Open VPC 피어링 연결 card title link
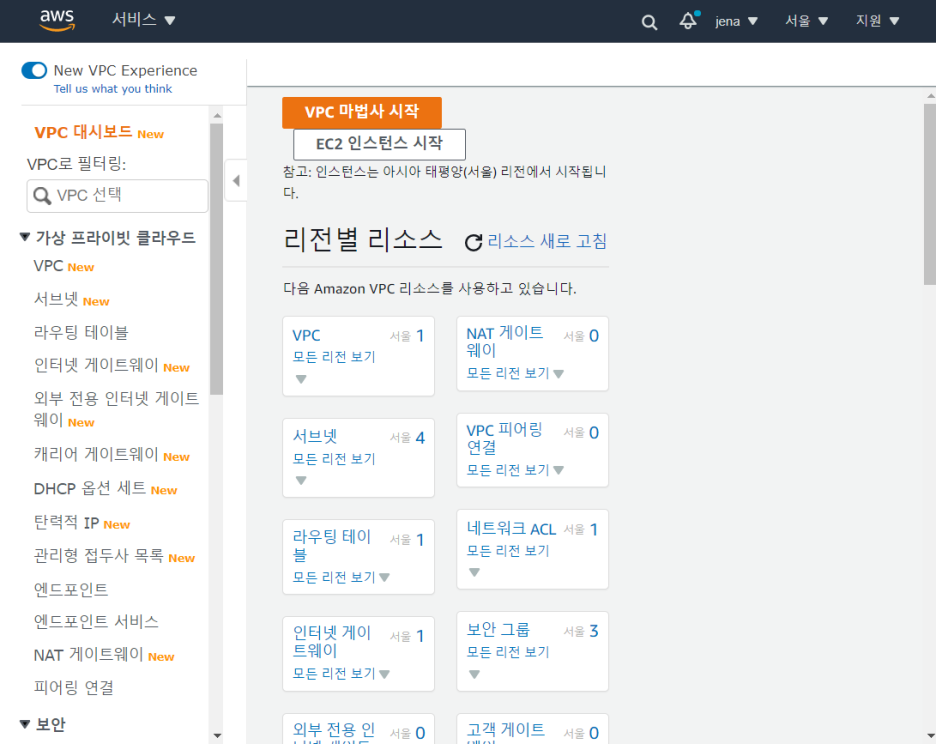This screenshot has width=936, height=744. 505,438
